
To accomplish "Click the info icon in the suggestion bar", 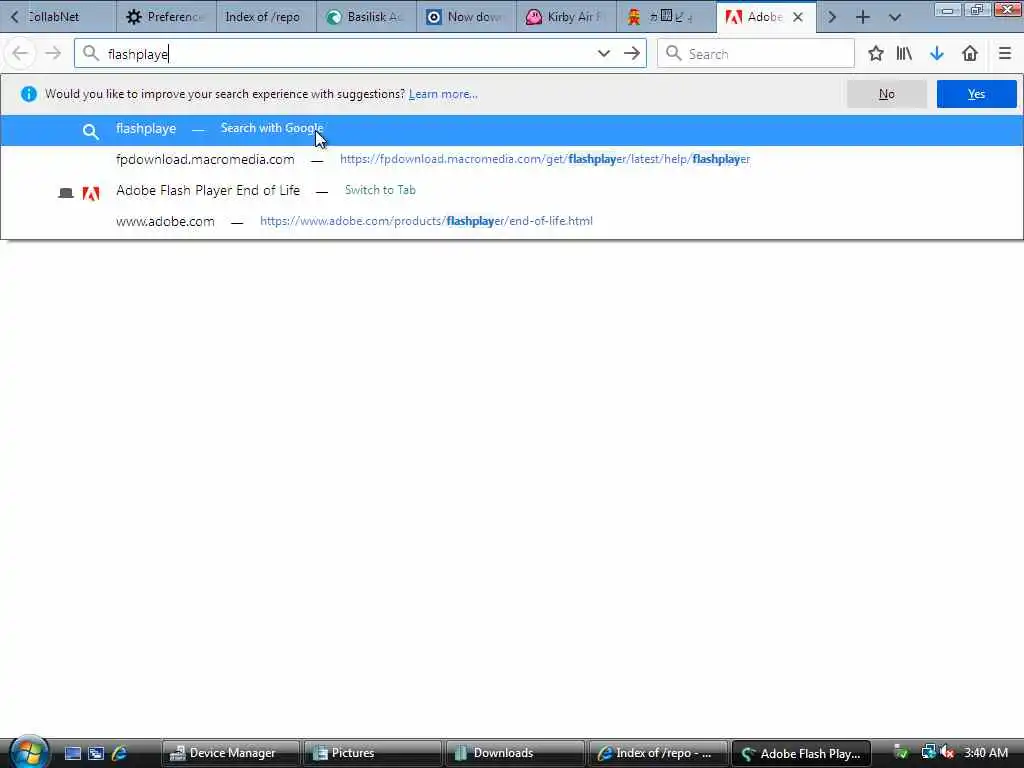I will tap(29, 94).
